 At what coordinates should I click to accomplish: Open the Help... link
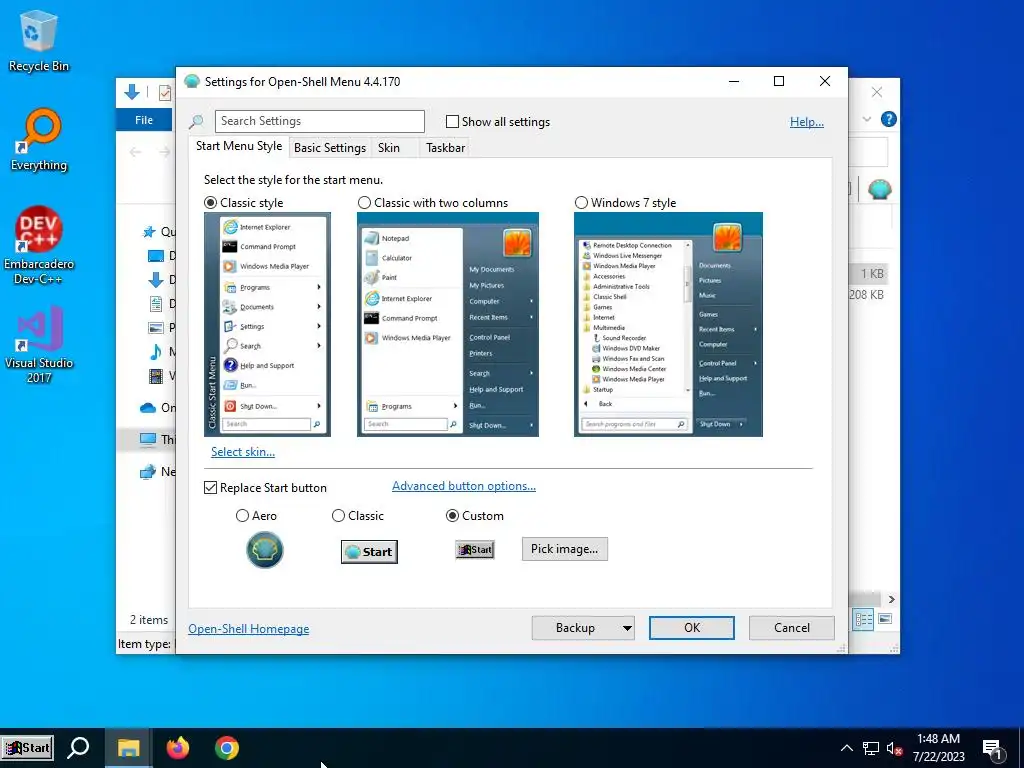tap(807, 121)
